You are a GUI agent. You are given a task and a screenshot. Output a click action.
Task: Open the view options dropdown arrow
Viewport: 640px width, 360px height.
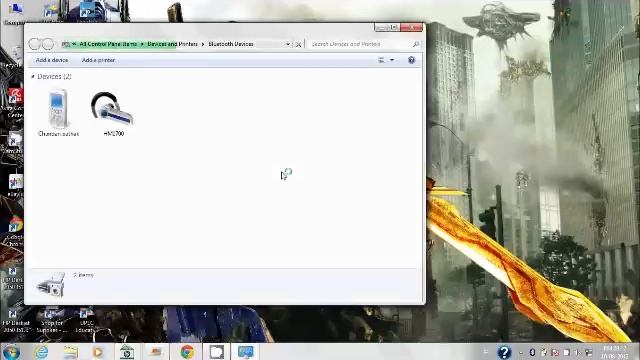click(x=392, y=60)
